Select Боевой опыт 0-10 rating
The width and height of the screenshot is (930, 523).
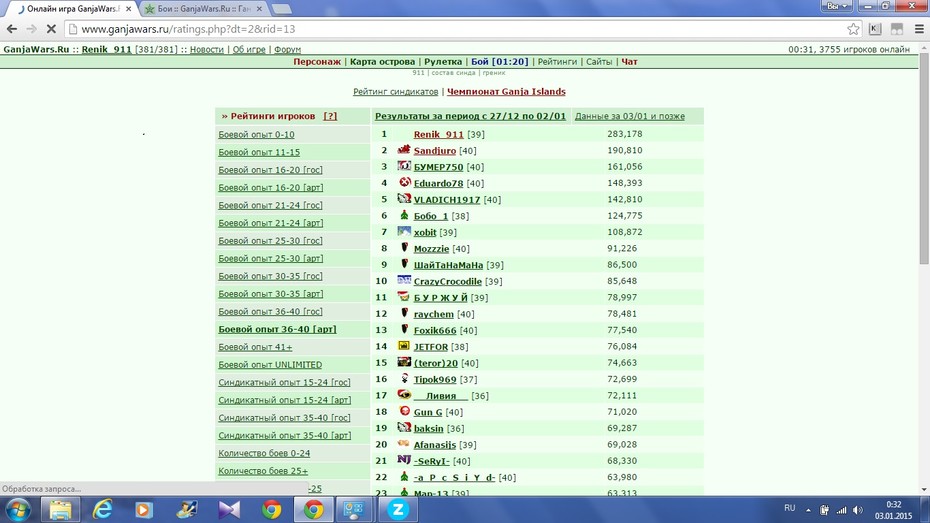click(256, 135)
